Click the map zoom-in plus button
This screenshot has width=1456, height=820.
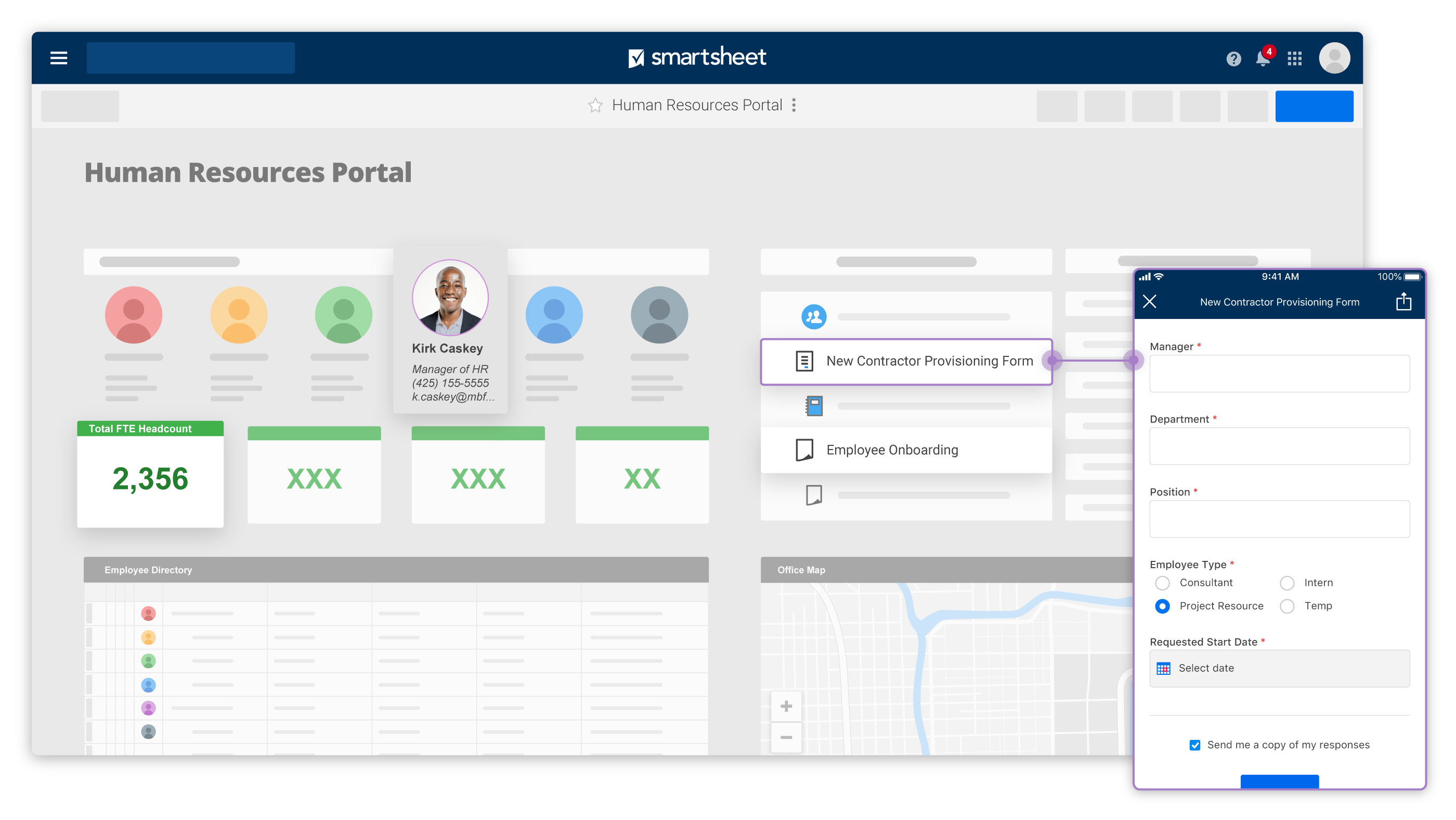[786, 707]
